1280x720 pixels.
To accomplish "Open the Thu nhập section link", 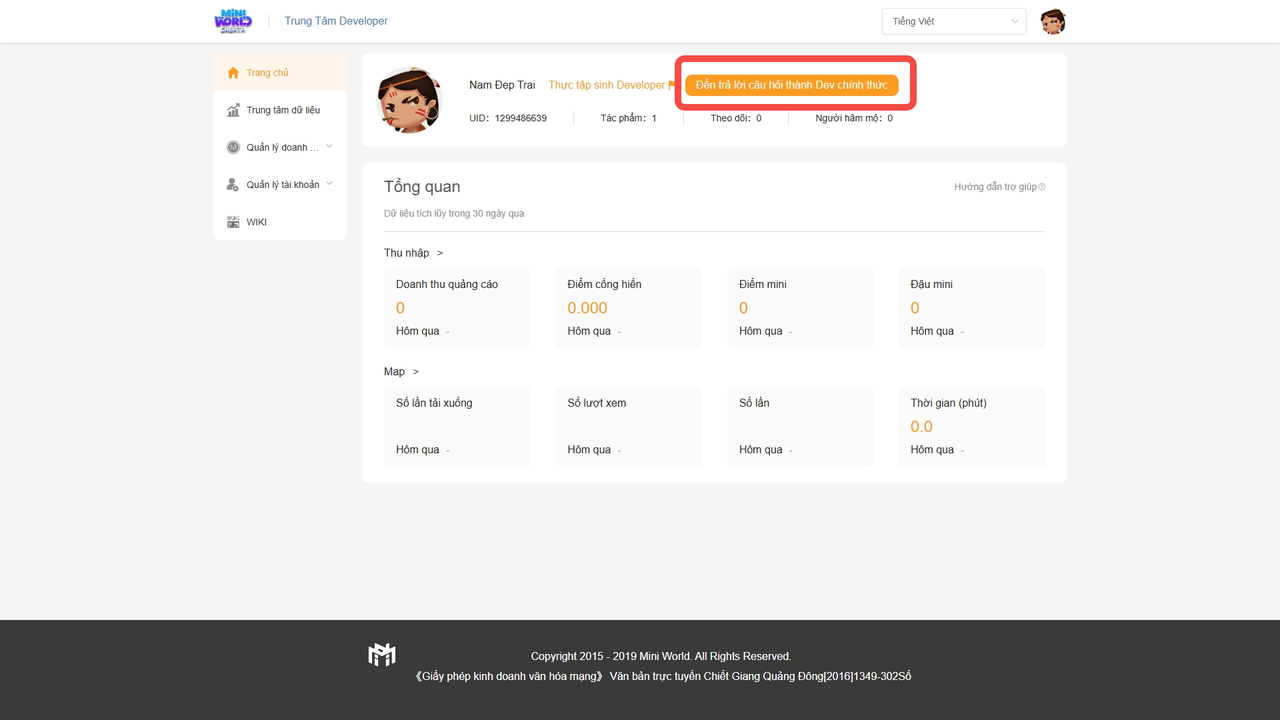I will (x=412, y=253).
